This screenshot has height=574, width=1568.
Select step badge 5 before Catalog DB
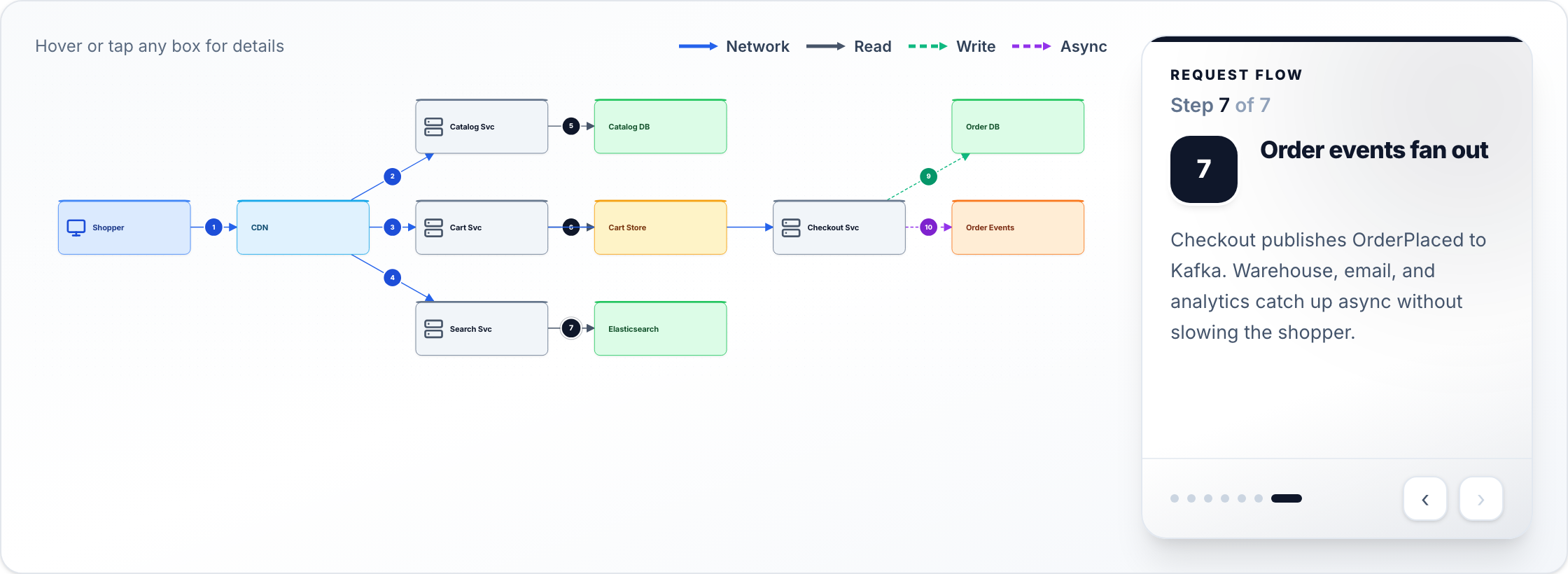(571, 126)
